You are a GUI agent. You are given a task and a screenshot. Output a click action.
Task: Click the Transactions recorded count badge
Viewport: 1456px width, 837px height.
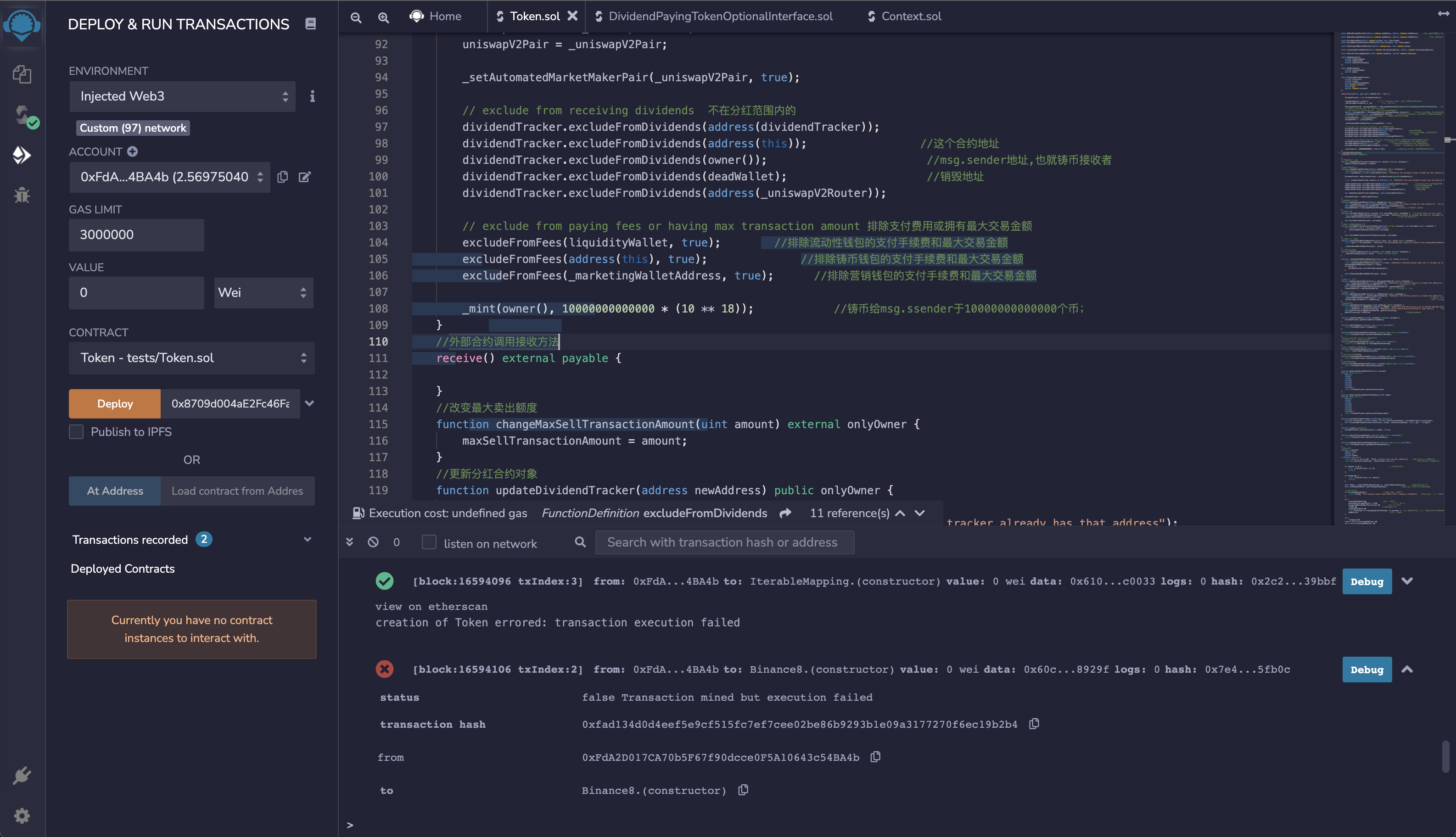tap(203, 539)
